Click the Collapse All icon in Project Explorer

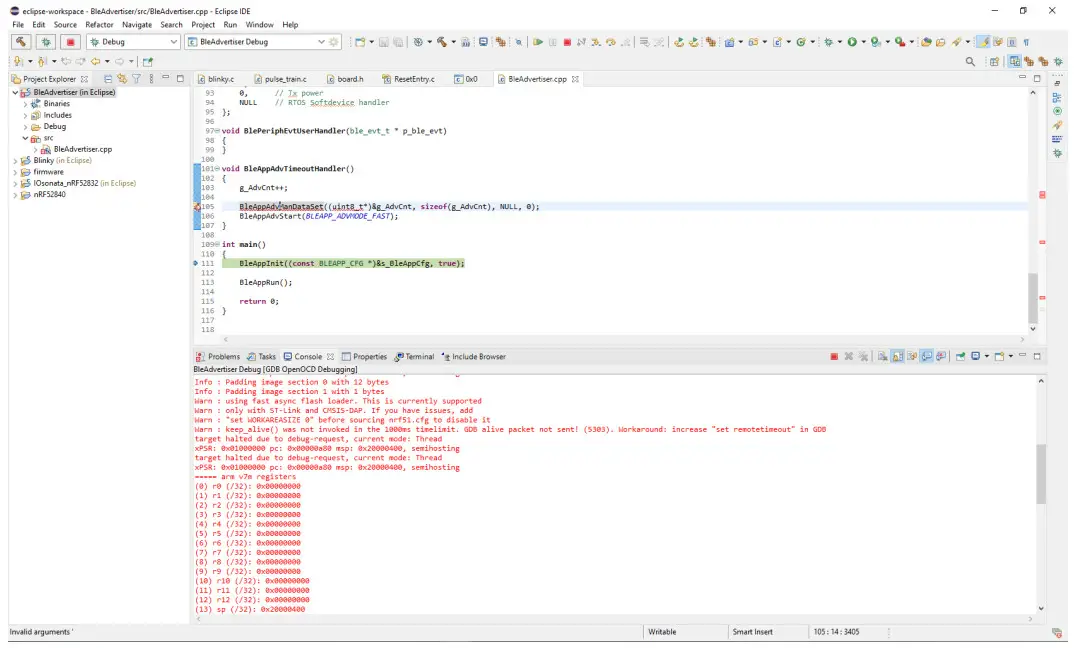pos(109,79)
